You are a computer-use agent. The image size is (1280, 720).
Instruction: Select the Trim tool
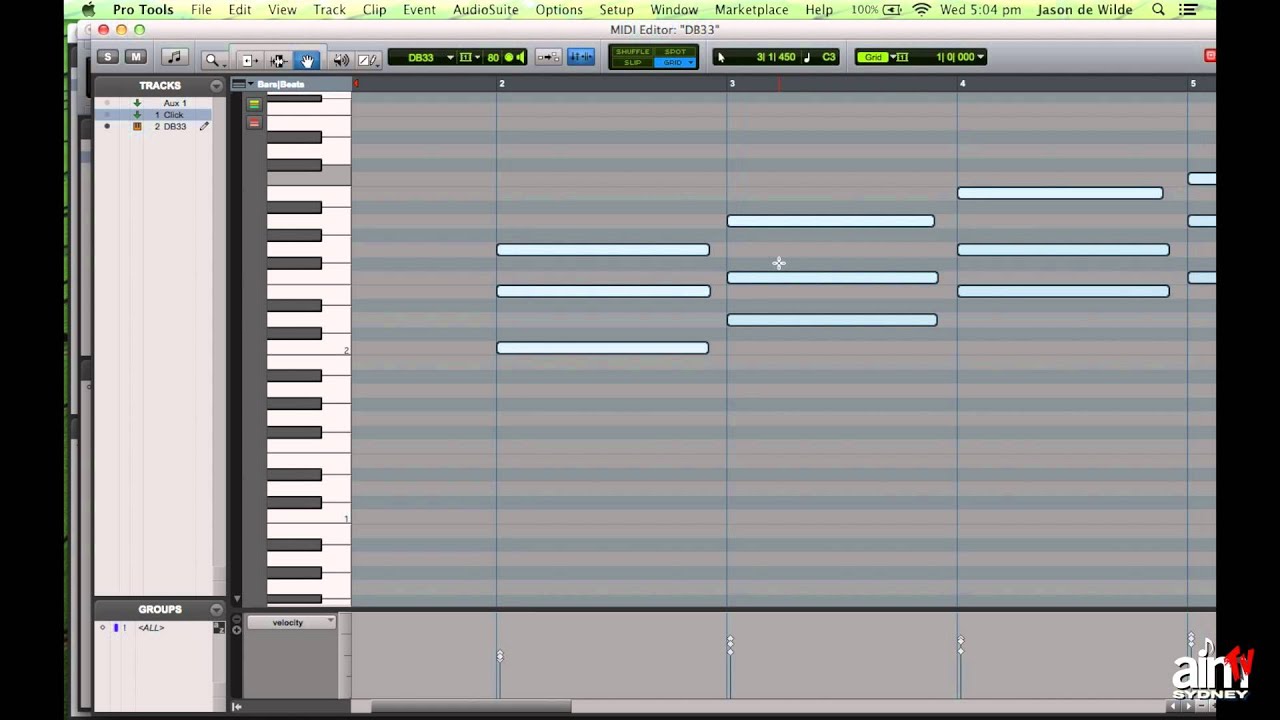pyautogui.click(x=248, y=60)
